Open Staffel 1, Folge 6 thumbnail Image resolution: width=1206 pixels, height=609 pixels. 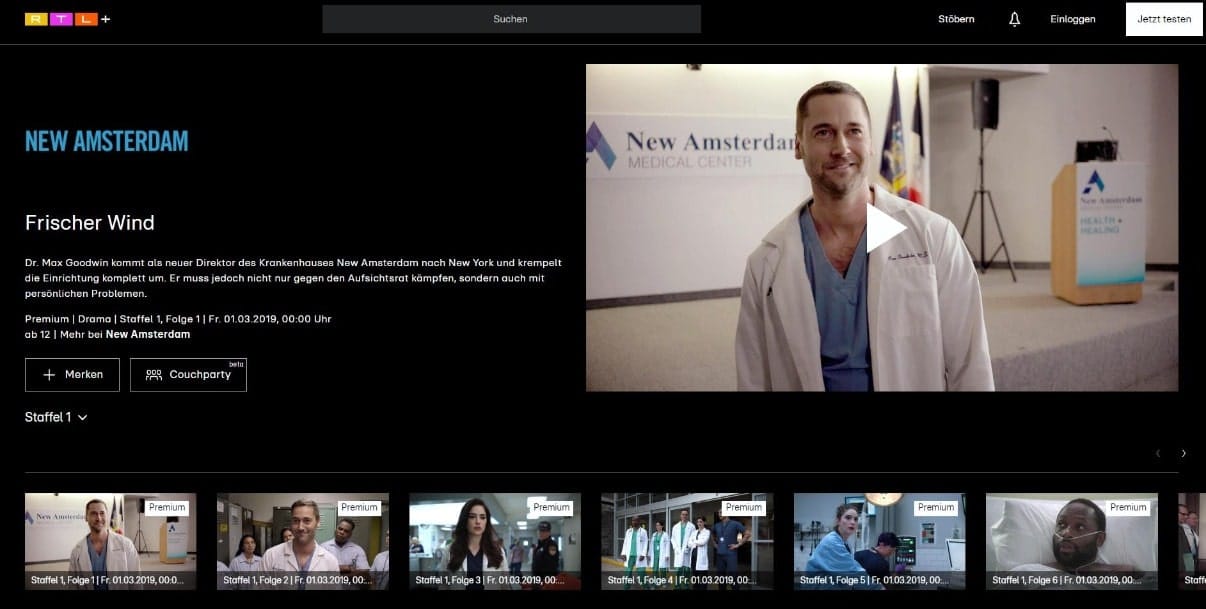click(x=1071, y=541)
